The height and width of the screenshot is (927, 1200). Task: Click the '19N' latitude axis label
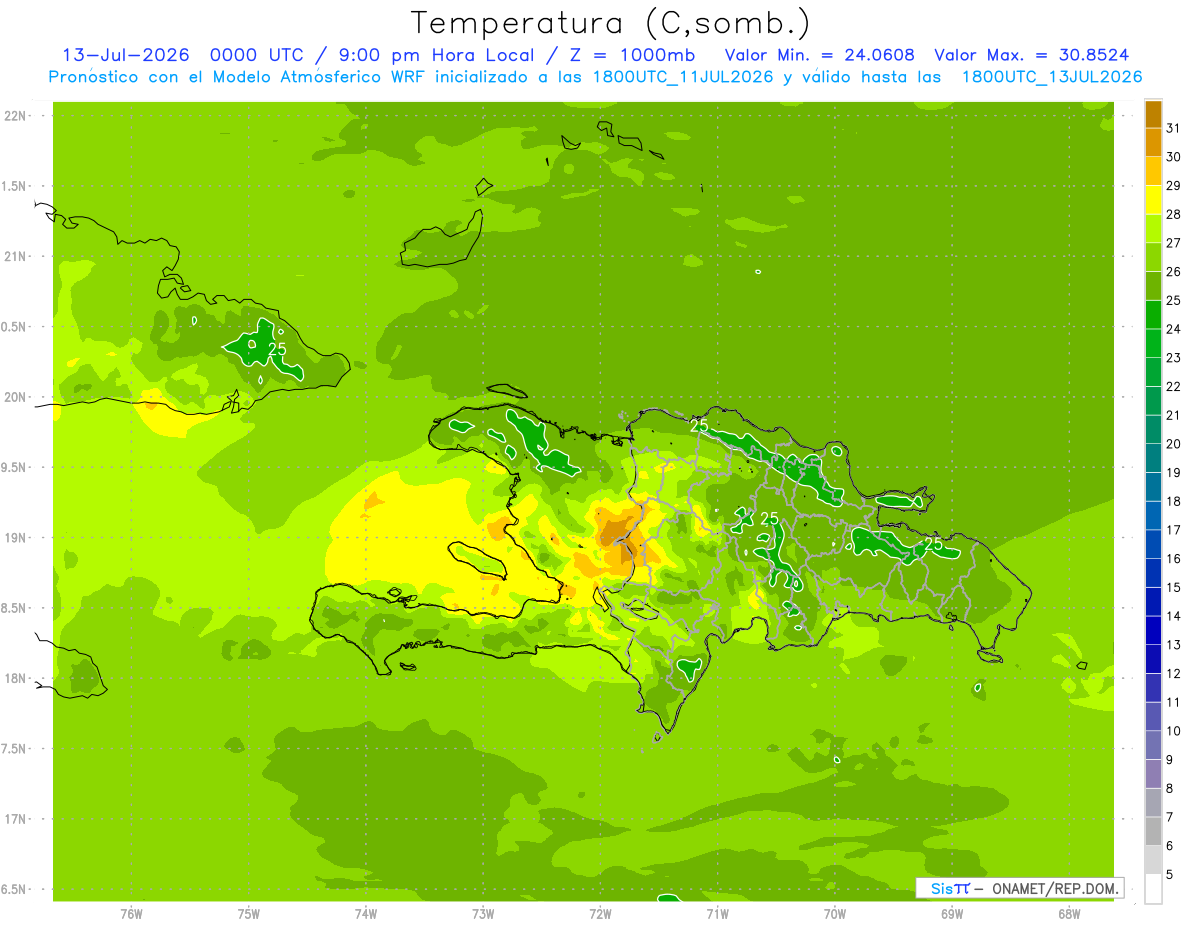click(x=16, y=538)
